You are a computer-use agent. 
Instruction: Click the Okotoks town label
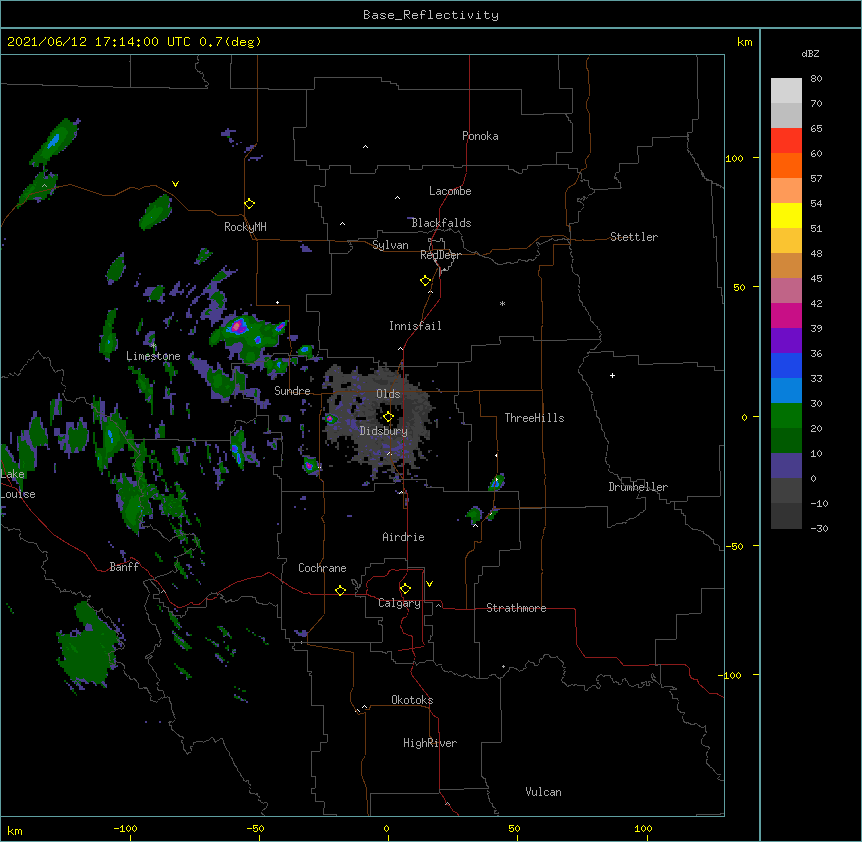pyautogui.click(x=412, y=700)
